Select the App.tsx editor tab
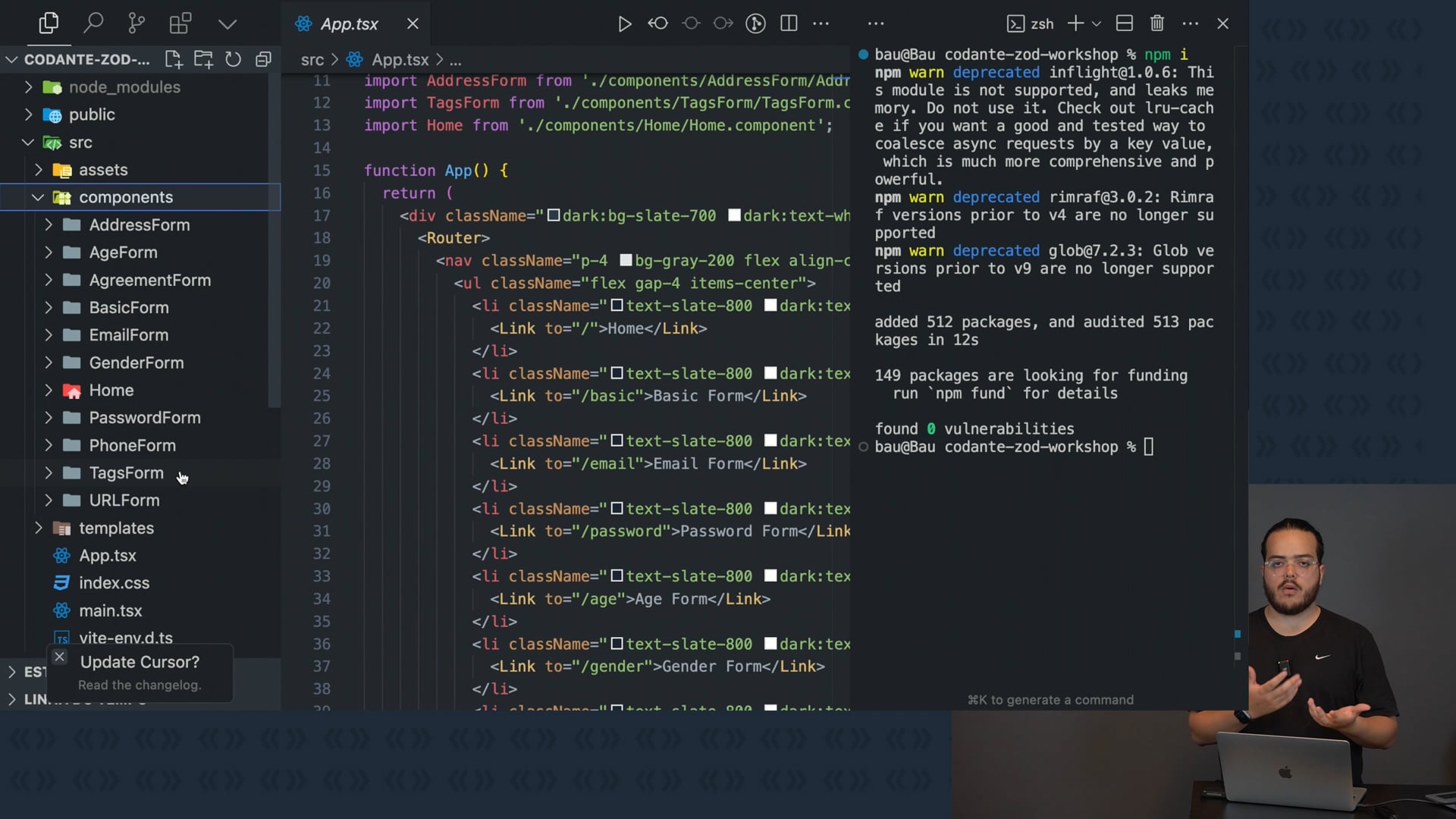This screenshot has width=1456, height=819. [x=349, y=24]
